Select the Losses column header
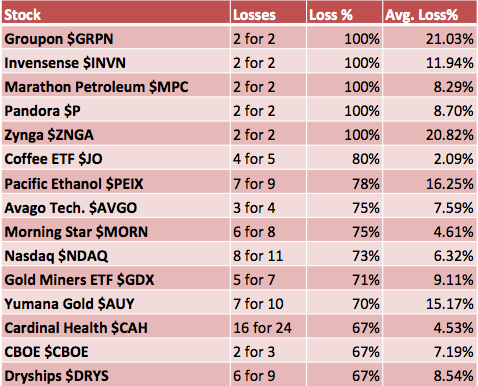Image resolution: width=478 pixels, height=386 pixels. tap(268, 14)
